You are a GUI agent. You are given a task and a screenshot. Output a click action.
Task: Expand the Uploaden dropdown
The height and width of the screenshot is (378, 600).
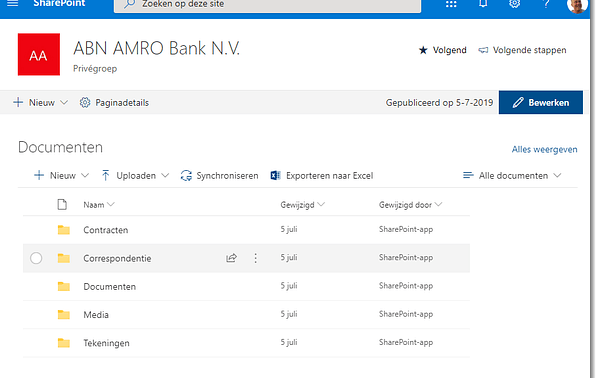point(165,176)
